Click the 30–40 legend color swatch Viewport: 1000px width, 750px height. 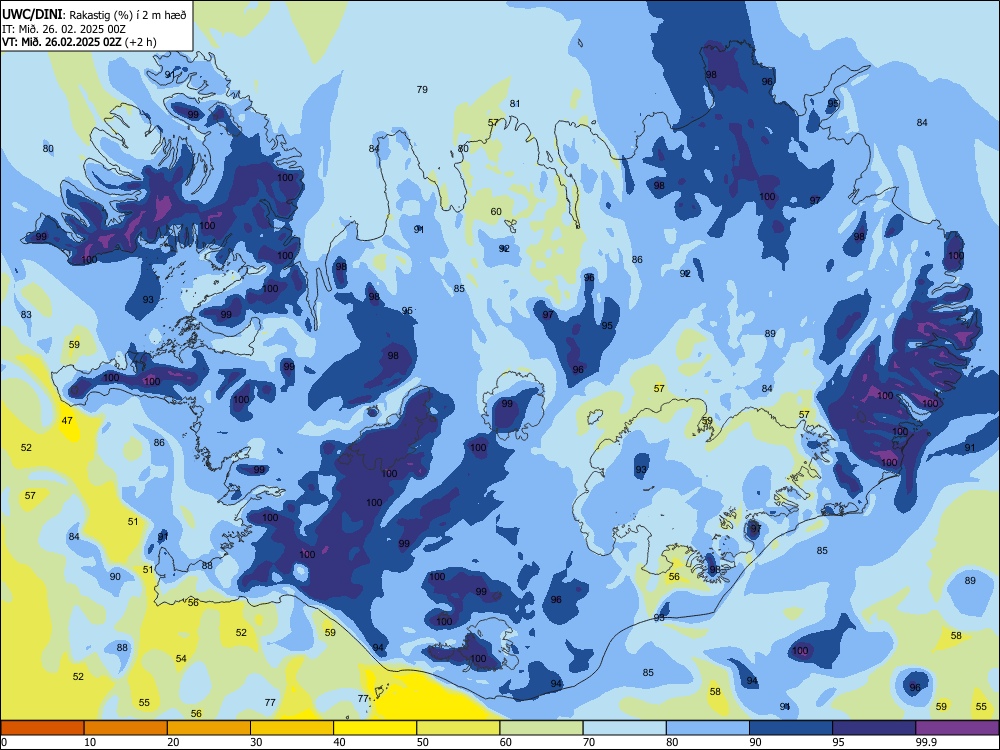[x=292, y=728]
